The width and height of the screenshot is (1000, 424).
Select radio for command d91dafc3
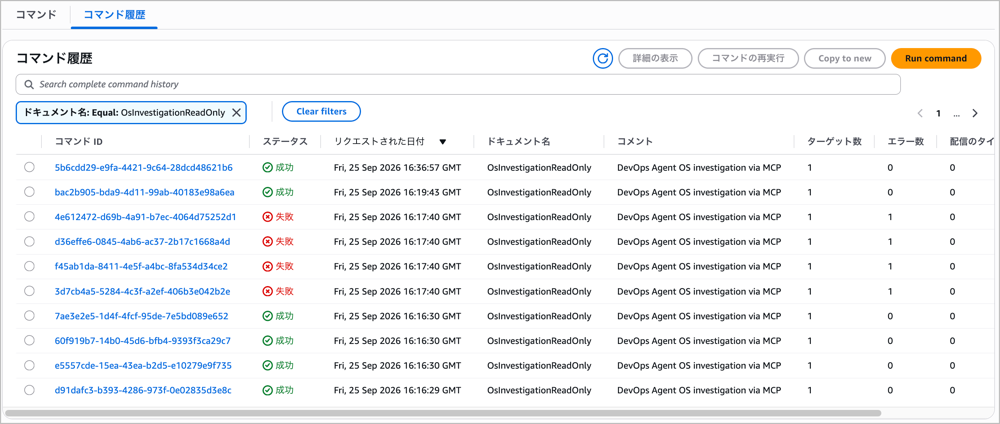pos(29,390)
